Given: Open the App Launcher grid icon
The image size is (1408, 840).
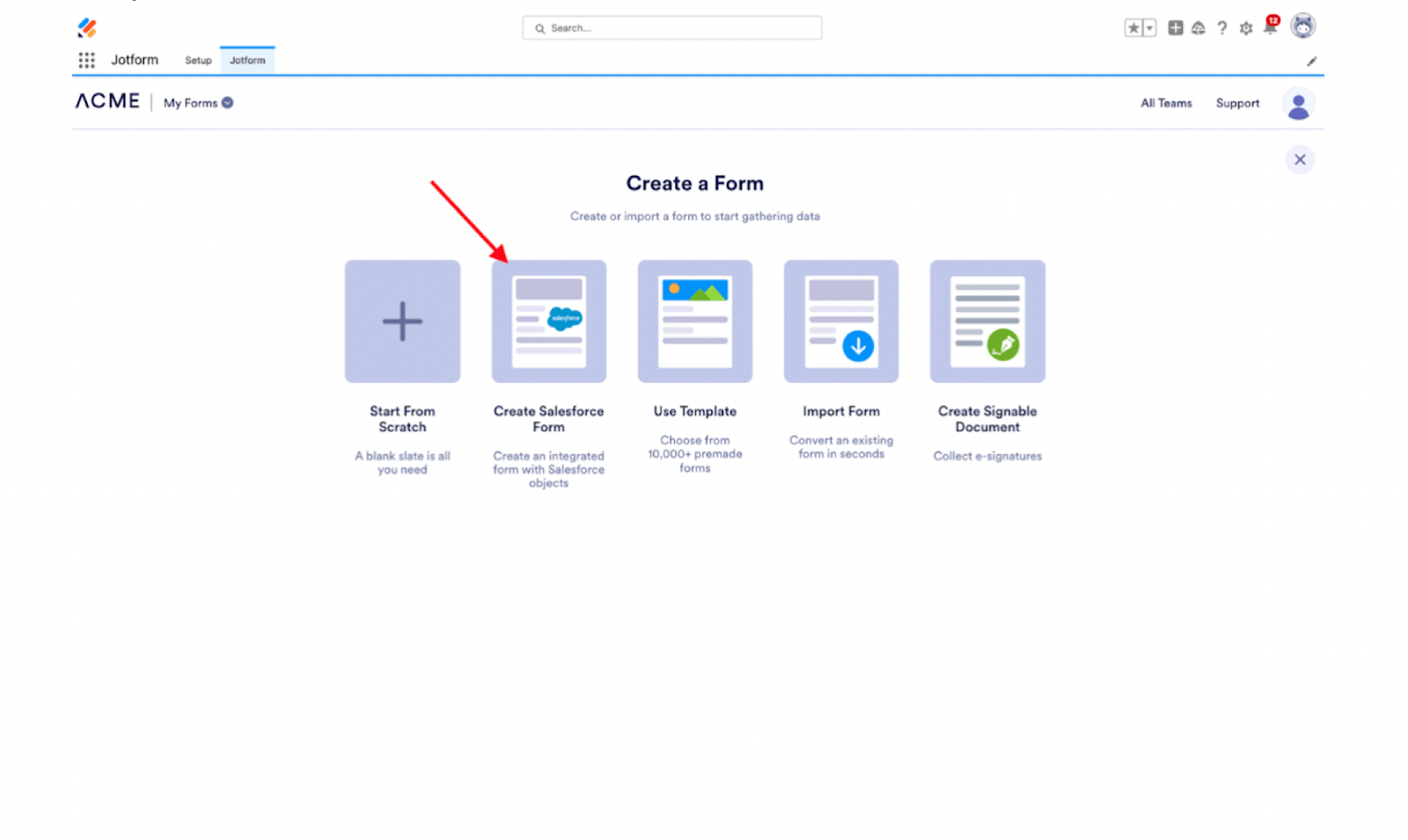Looking at the screenshot, I should [x=86, y=60].
